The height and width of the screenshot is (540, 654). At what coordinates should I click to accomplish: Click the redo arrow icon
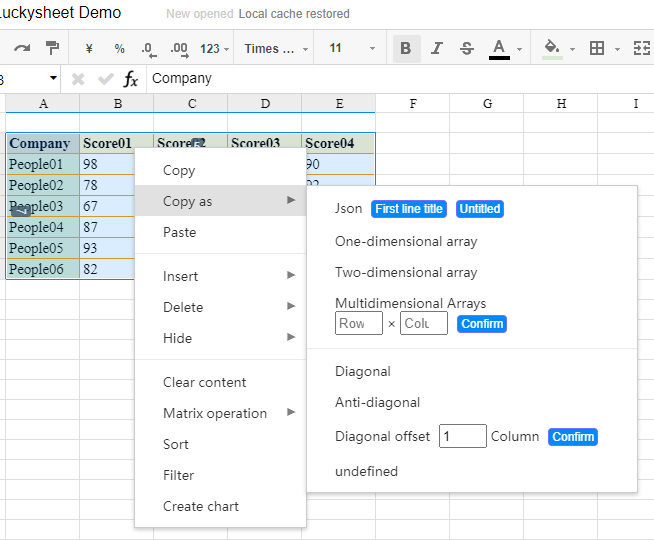(22, 48)
